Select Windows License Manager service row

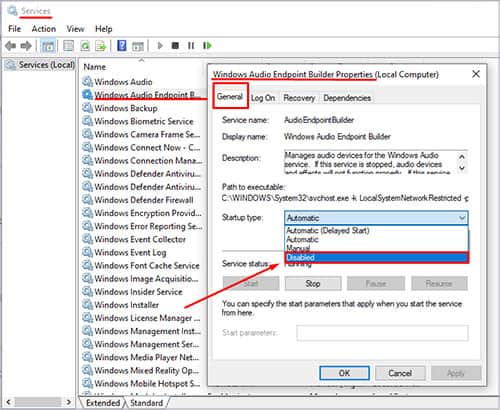coord(142,318)
